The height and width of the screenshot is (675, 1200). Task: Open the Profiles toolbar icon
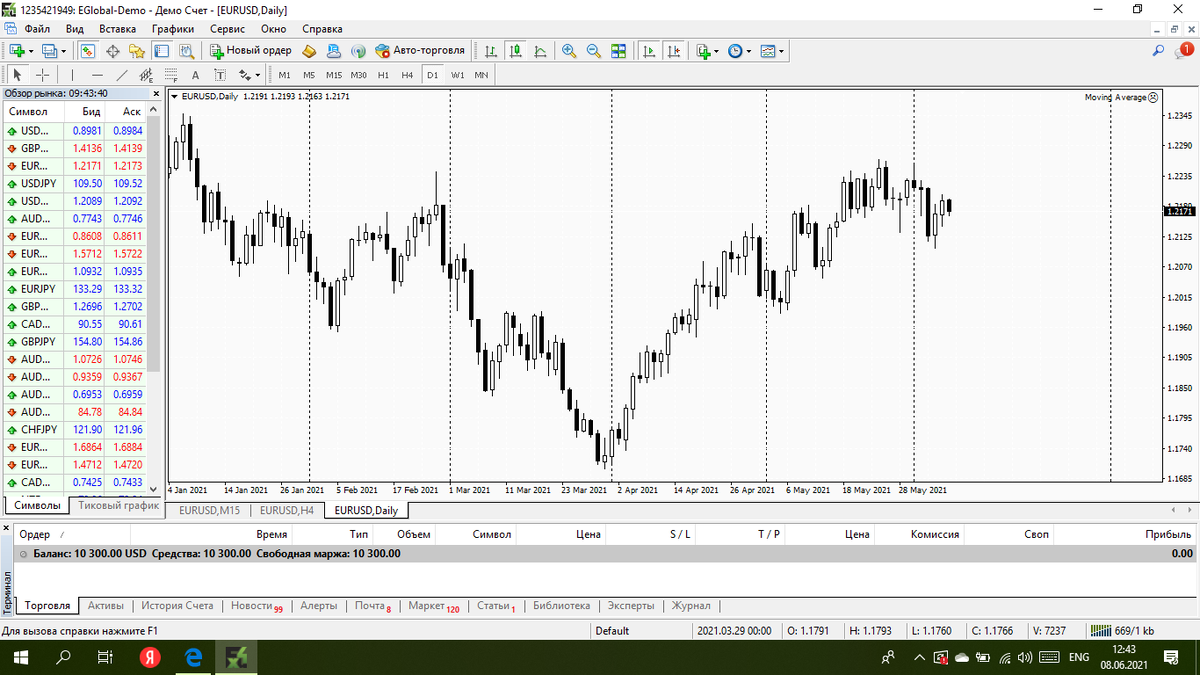(x=49, y=50)
